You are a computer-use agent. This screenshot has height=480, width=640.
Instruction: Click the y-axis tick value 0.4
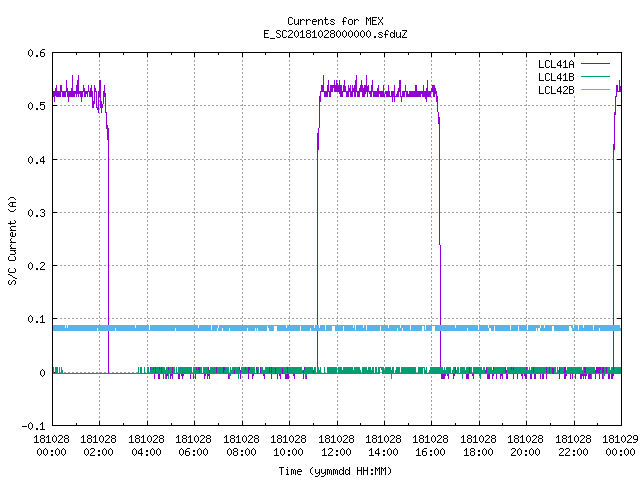pos(36,160)
